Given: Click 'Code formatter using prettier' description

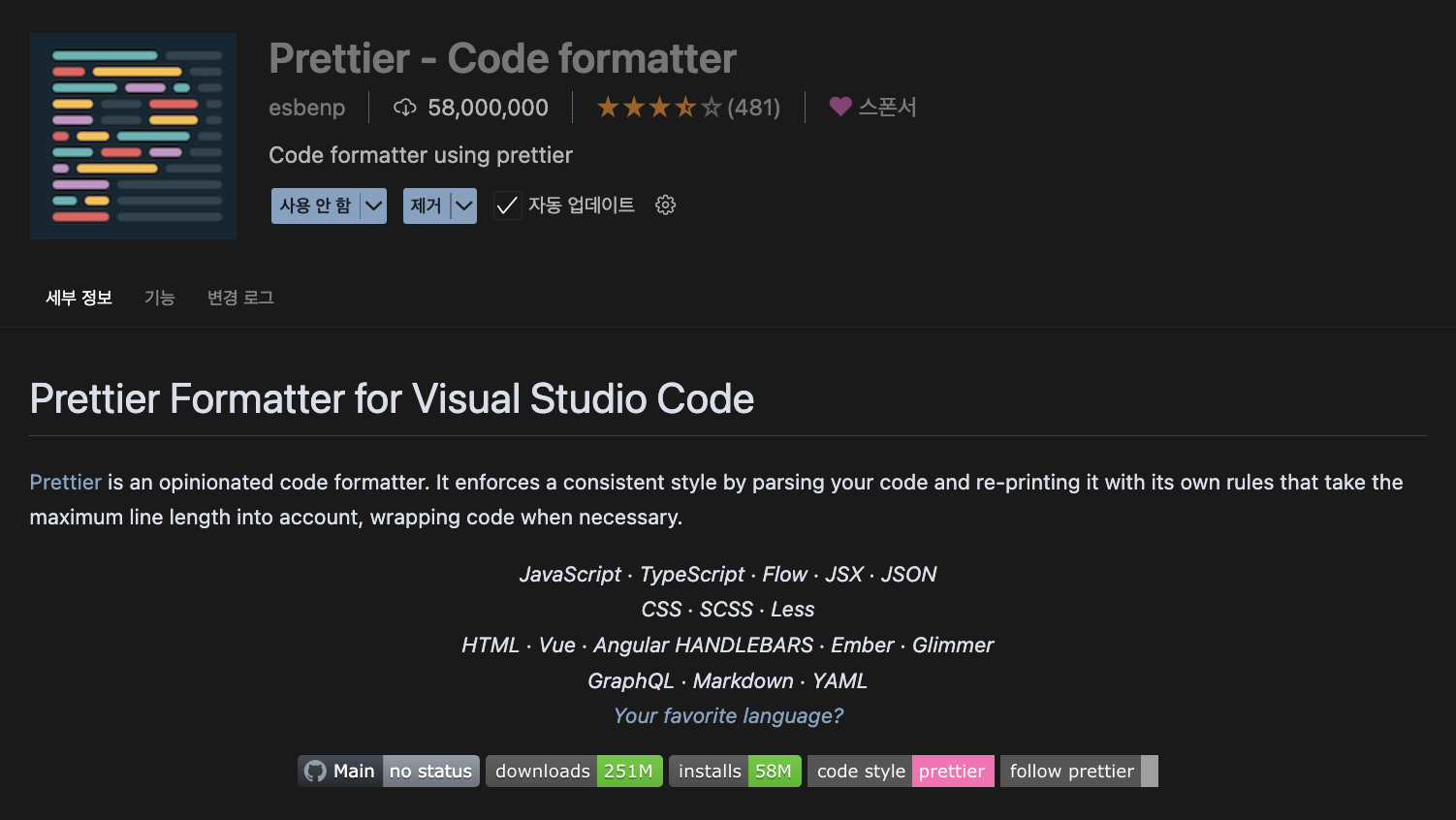Looking at the screenshot, I should [421, 155].
